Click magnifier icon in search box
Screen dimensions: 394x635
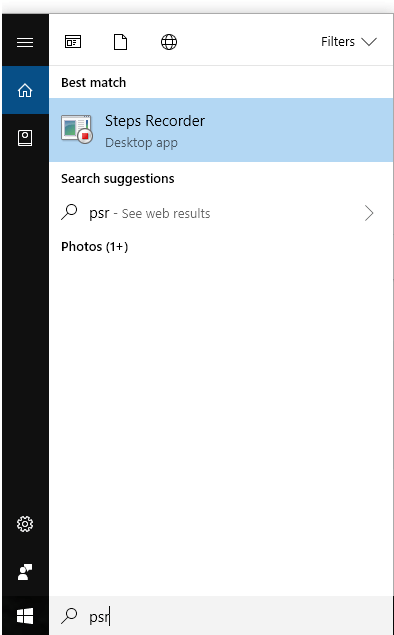click(69, 616)
